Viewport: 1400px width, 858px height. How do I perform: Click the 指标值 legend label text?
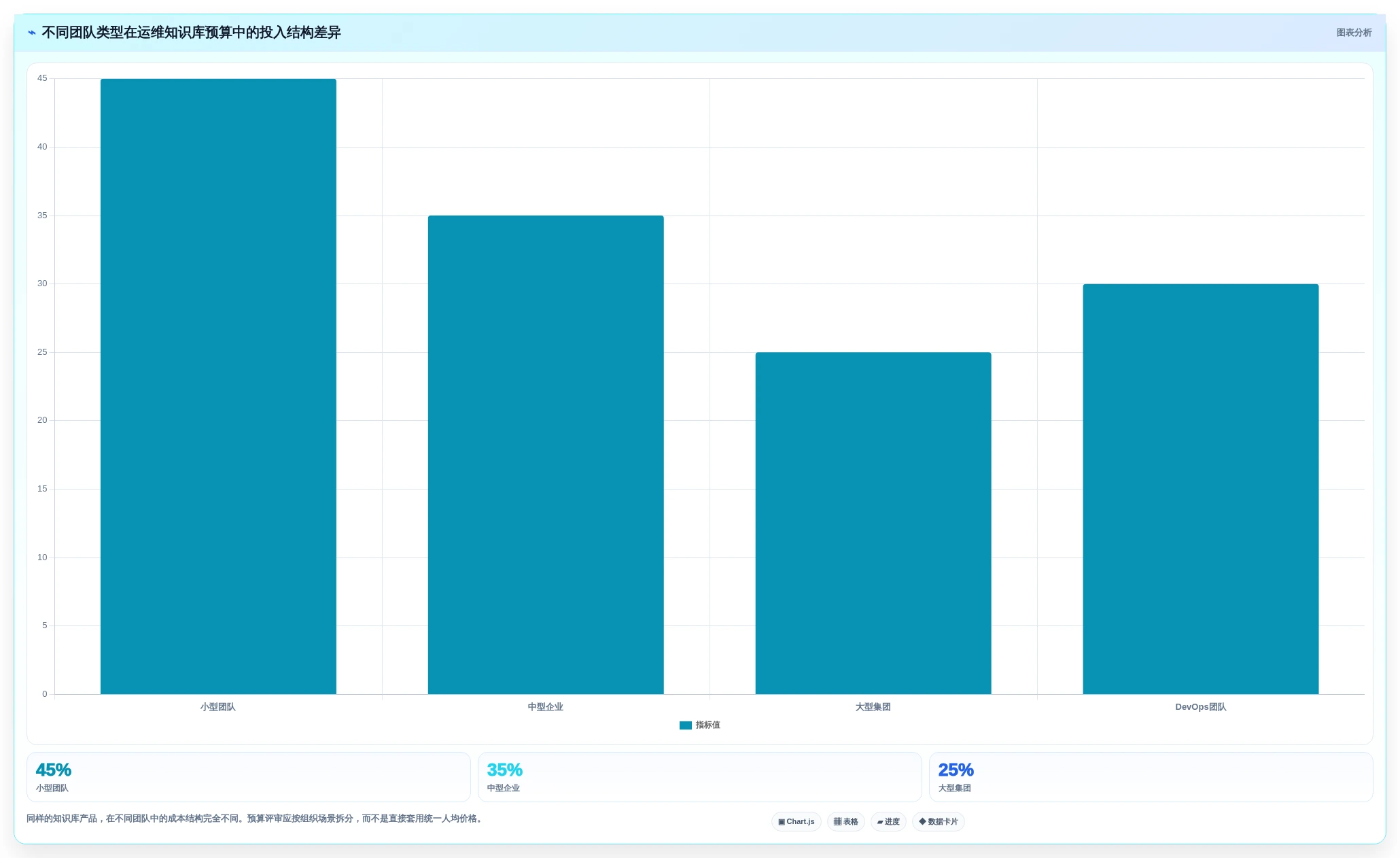pyautogui.click(x=708, y=725)
